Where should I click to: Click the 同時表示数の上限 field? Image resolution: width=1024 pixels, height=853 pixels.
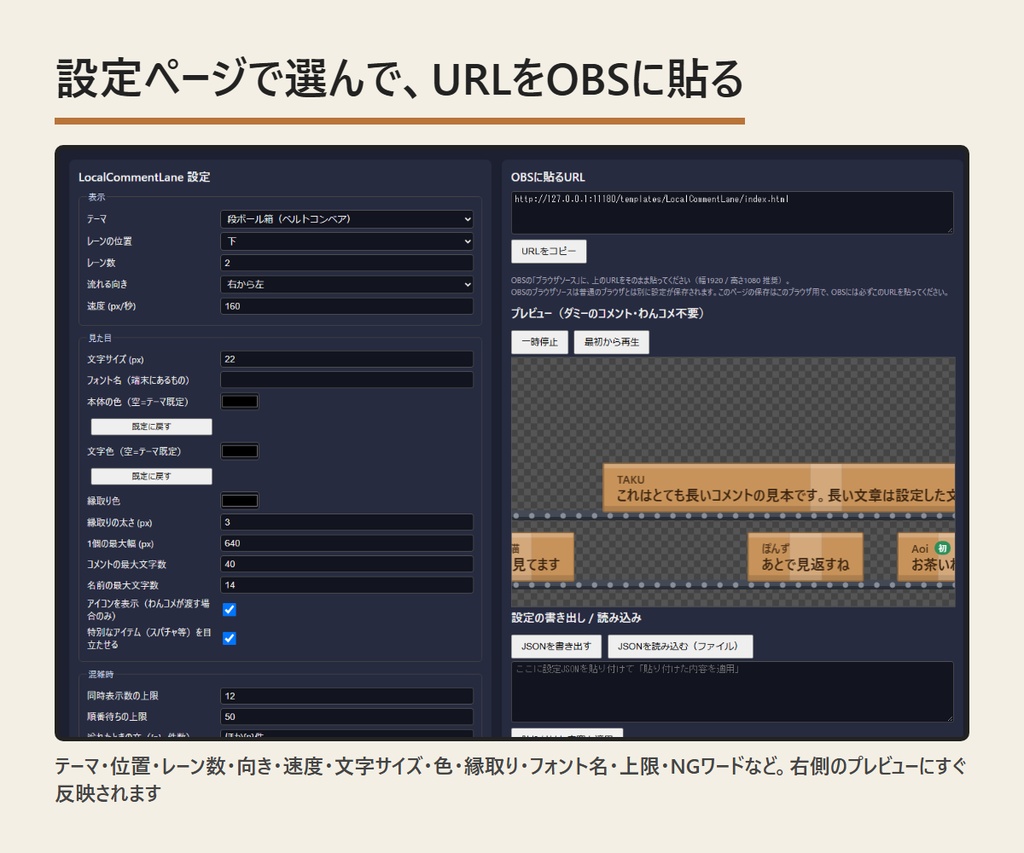click(347, 696)
